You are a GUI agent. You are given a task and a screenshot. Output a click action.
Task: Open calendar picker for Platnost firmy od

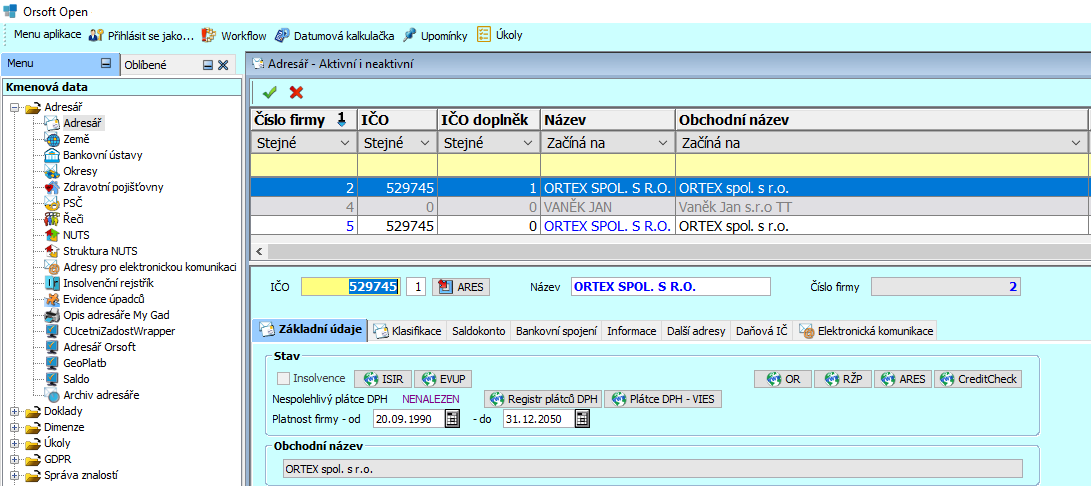click(x=449, y=419)
